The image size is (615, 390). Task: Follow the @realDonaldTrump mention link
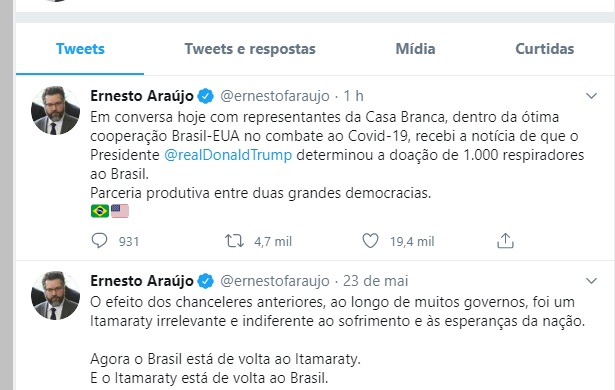click(228, 155)
